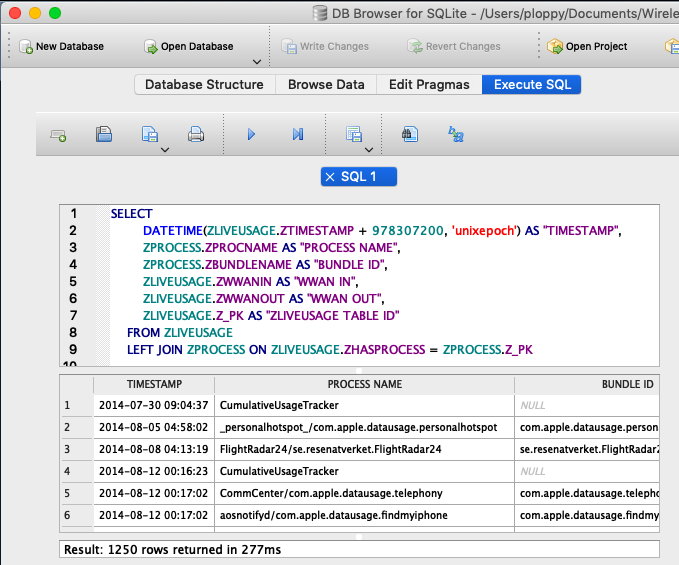Execute current line icon
Viewport: 679px width, 565px height.
tap(297, 134)
